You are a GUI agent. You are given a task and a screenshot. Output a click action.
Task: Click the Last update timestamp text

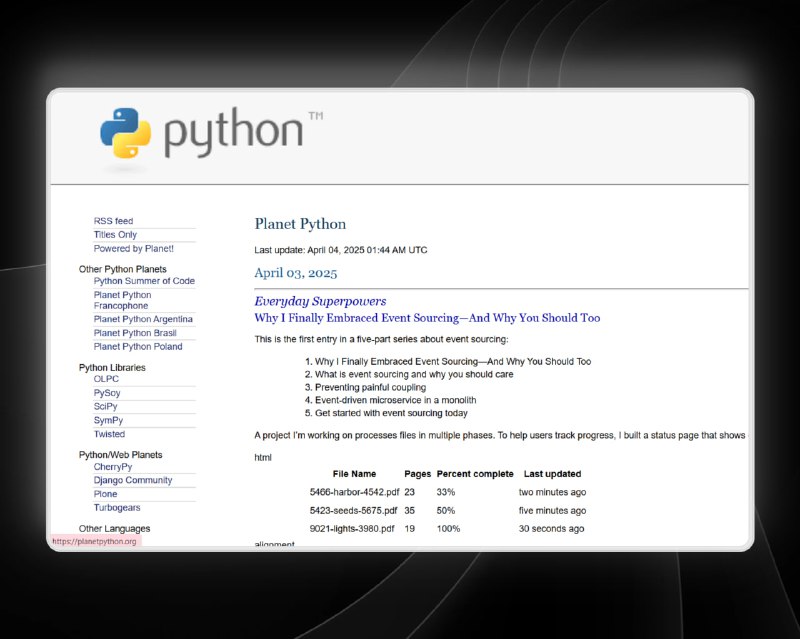click(341, 250)
